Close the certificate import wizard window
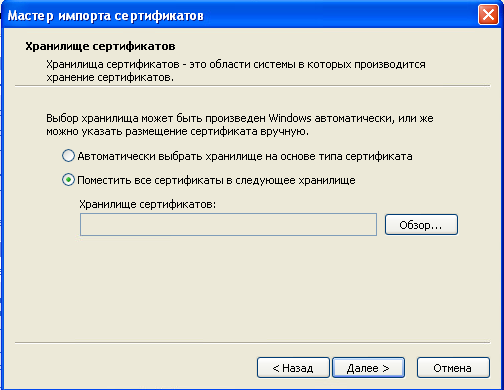Viewport: 504px width, 390px height. (x=488, y=15)
